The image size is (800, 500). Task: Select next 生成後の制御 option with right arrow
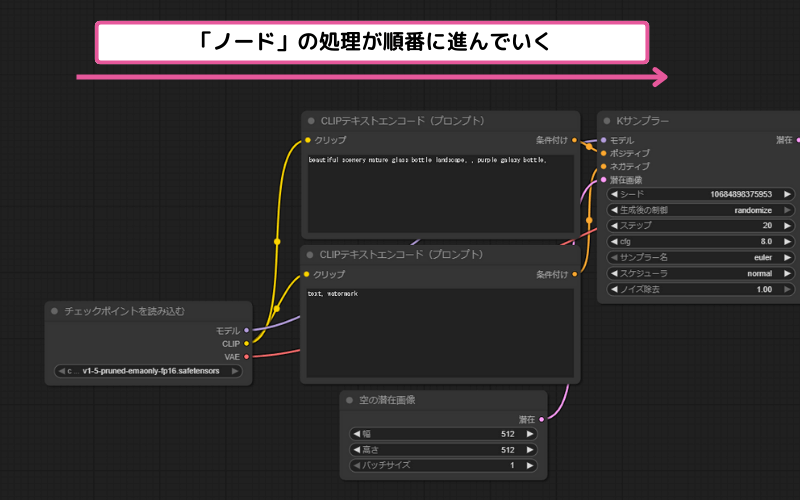pos(787,210)
